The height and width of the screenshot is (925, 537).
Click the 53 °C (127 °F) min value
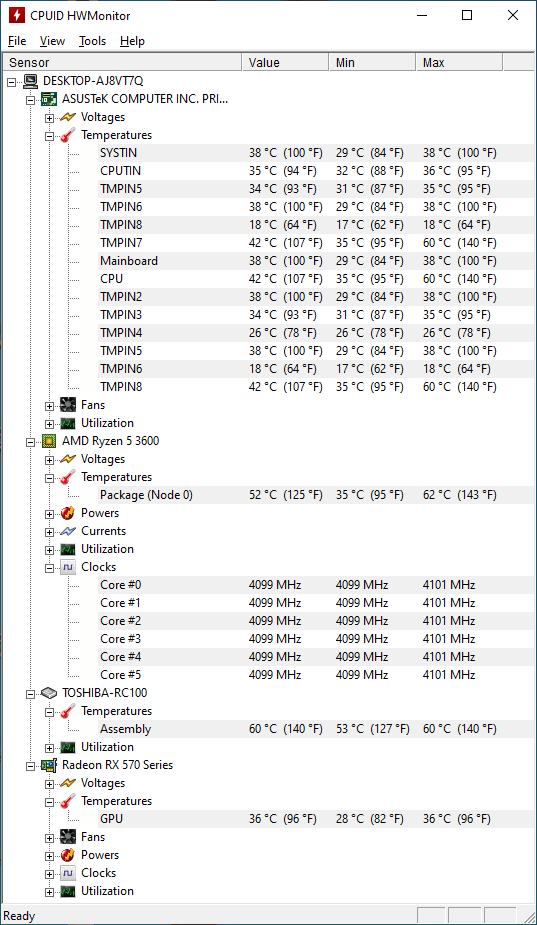pyautogui.click(x=372, y=729)
